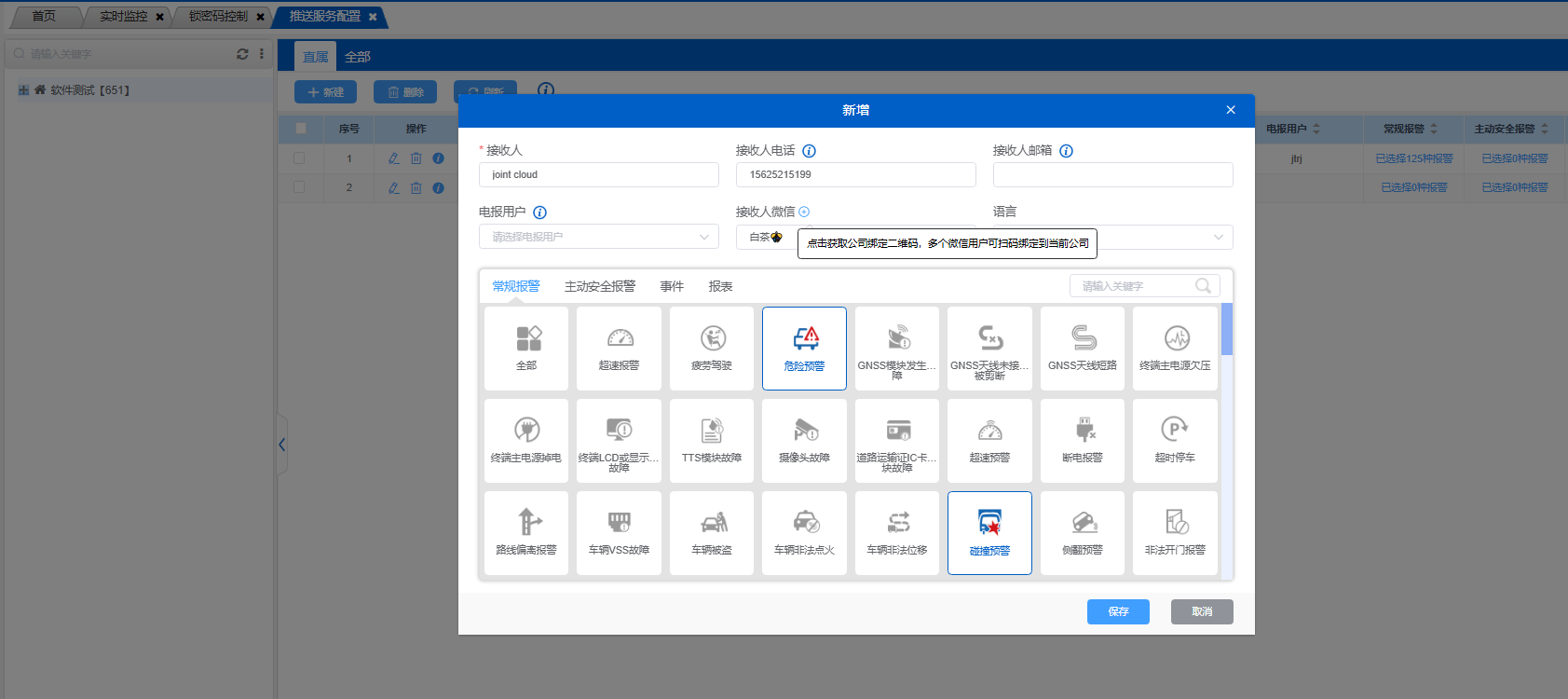Close the 新增 dialog with X
Screen dimensions: 1568x699
coord(1231,110)
